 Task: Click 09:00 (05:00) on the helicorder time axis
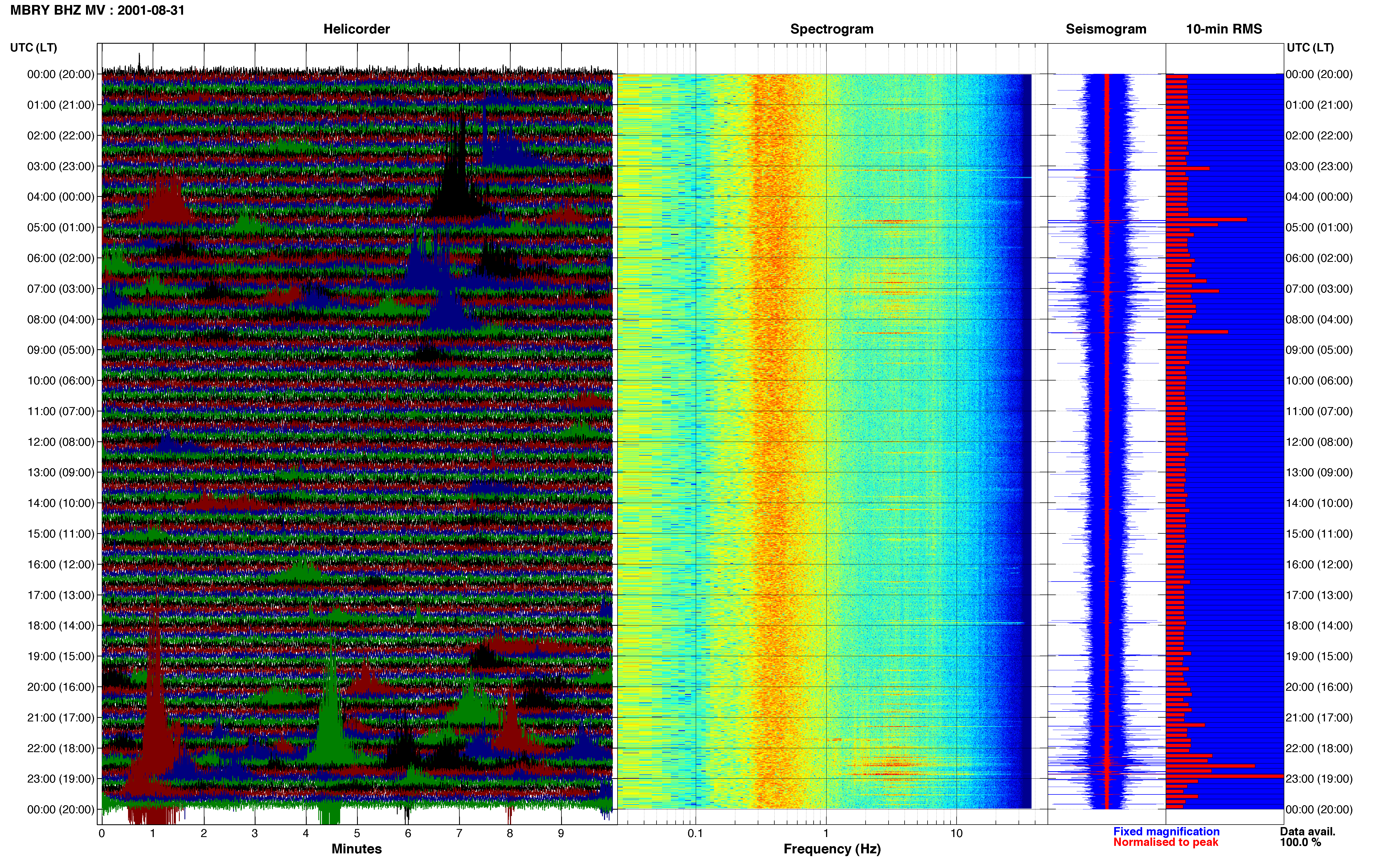tap(61, 350)
